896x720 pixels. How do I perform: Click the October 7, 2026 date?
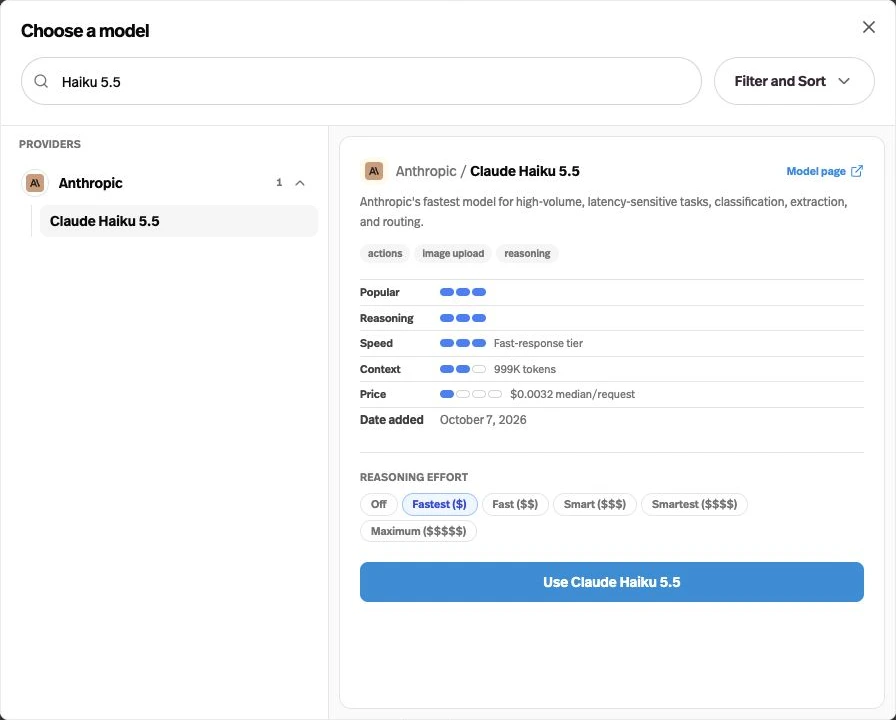click(483, 419)
